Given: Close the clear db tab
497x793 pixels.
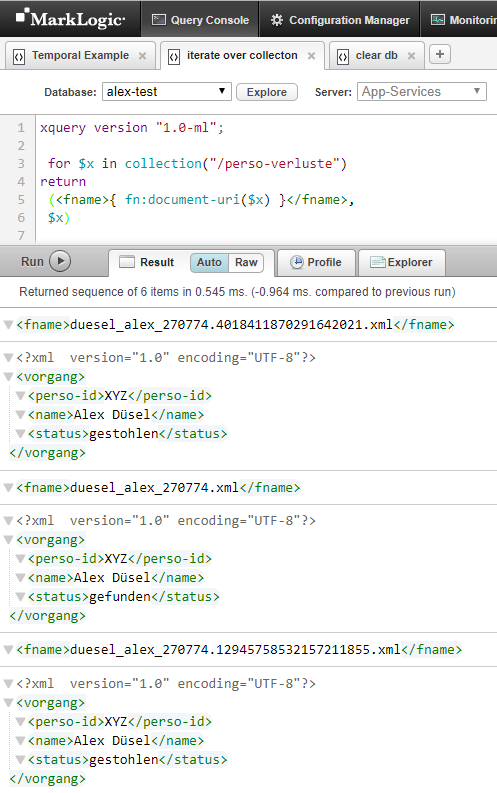Looking at the screenshot, I should point(412,56).
